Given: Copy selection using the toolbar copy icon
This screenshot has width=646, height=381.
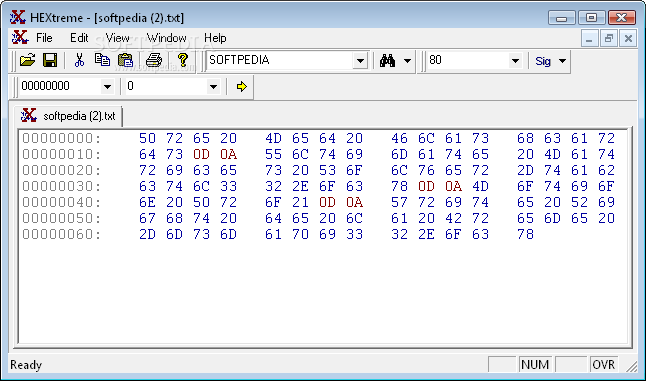Looking at the screenshot, I should [x=102, y=61].
